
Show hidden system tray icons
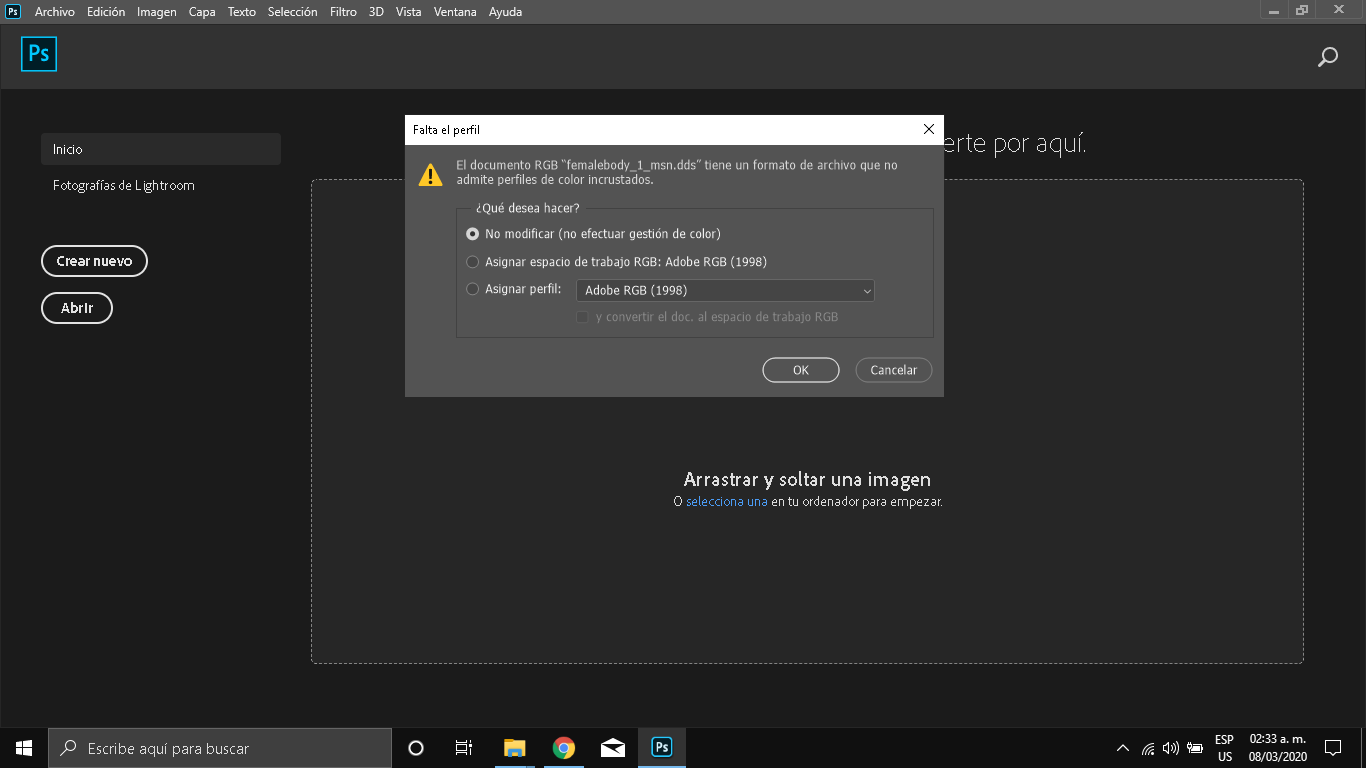pyautogui.click(x=1123, y=748)
